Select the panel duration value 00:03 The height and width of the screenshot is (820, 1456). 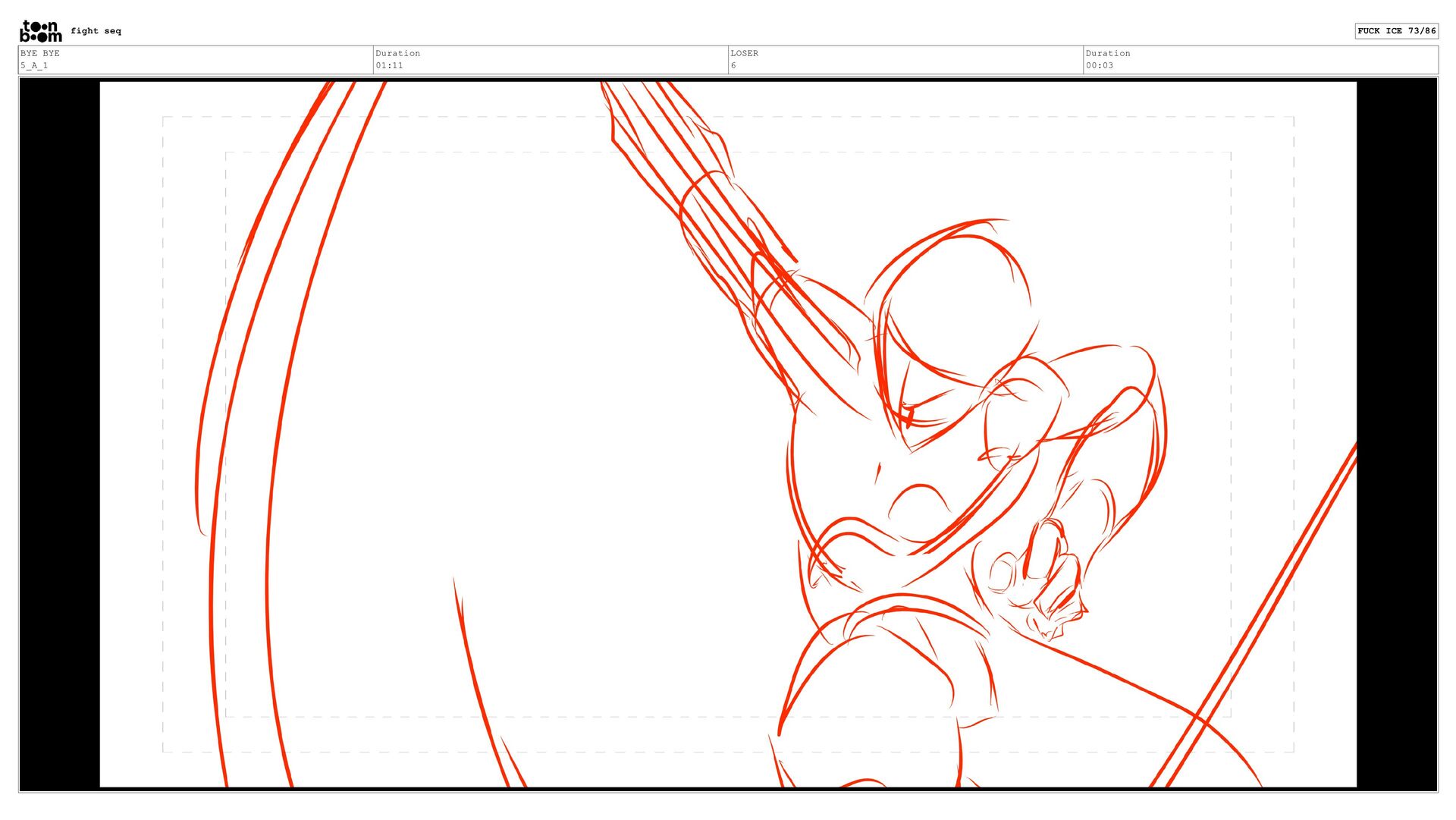[1100, 65]
